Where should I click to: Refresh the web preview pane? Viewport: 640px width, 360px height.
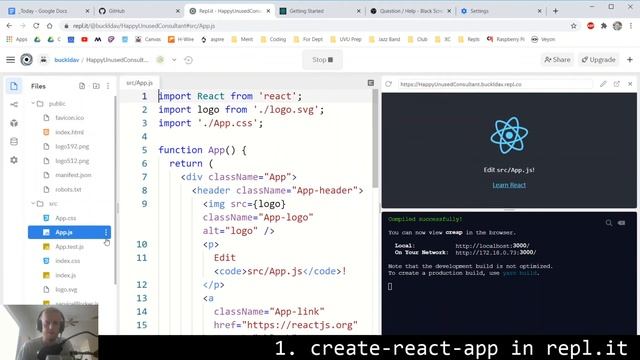[389, 84]
